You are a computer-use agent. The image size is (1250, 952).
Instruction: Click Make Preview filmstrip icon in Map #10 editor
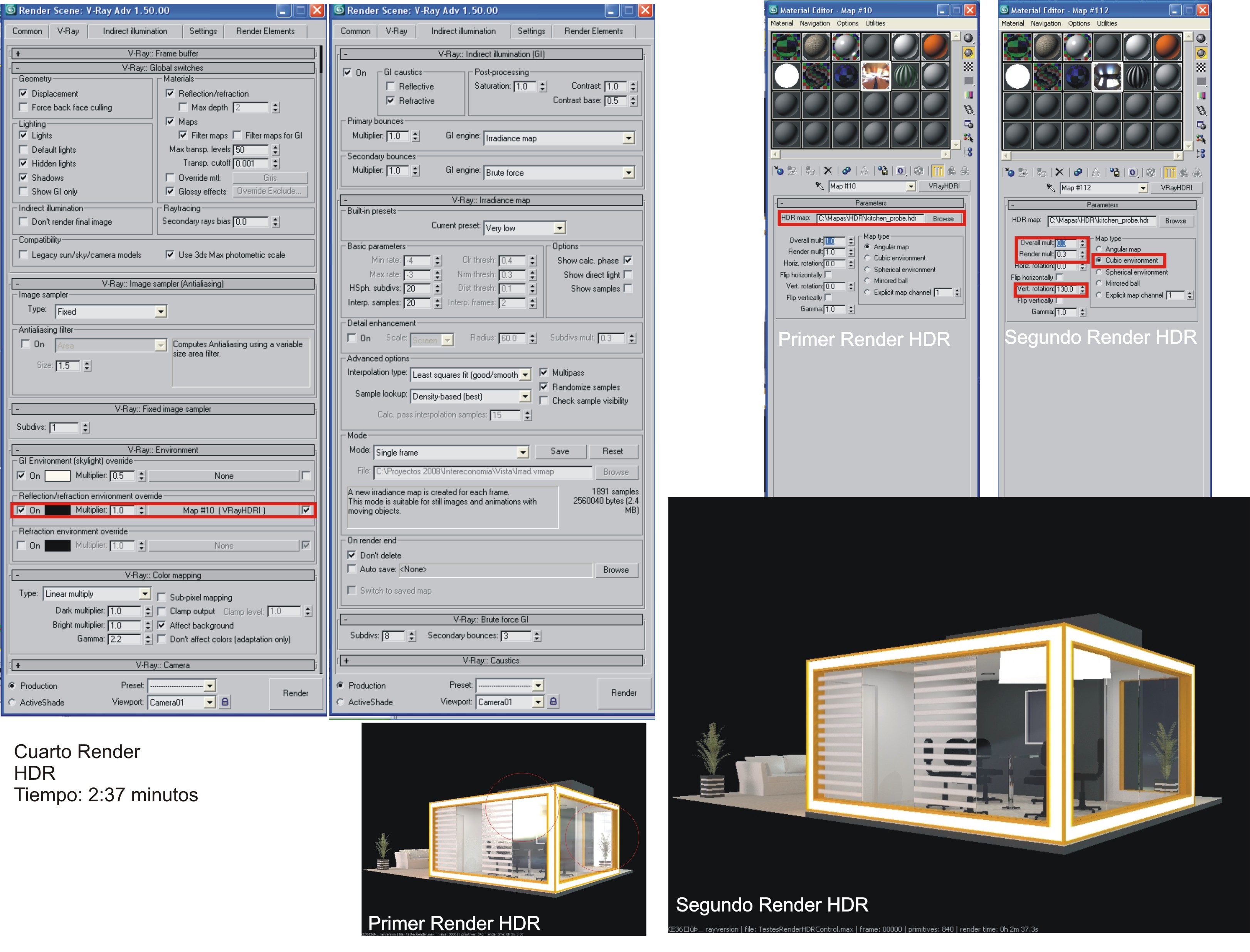point(968,109)
